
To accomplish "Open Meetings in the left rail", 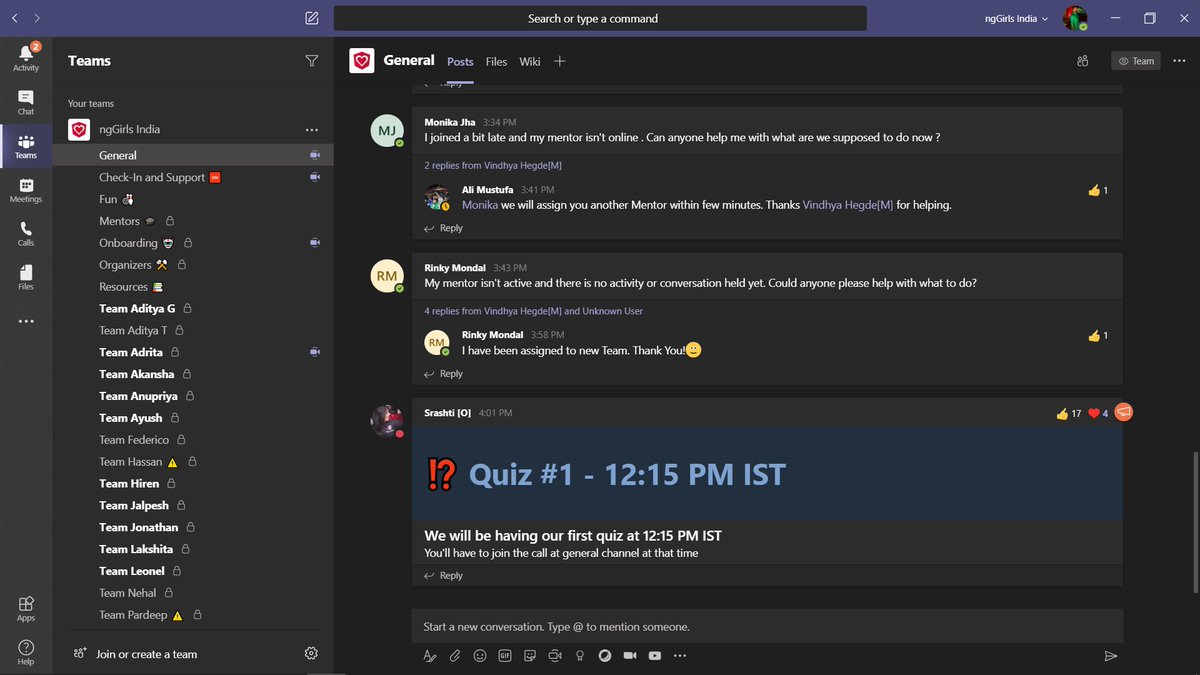I will (x=26, y=190).
